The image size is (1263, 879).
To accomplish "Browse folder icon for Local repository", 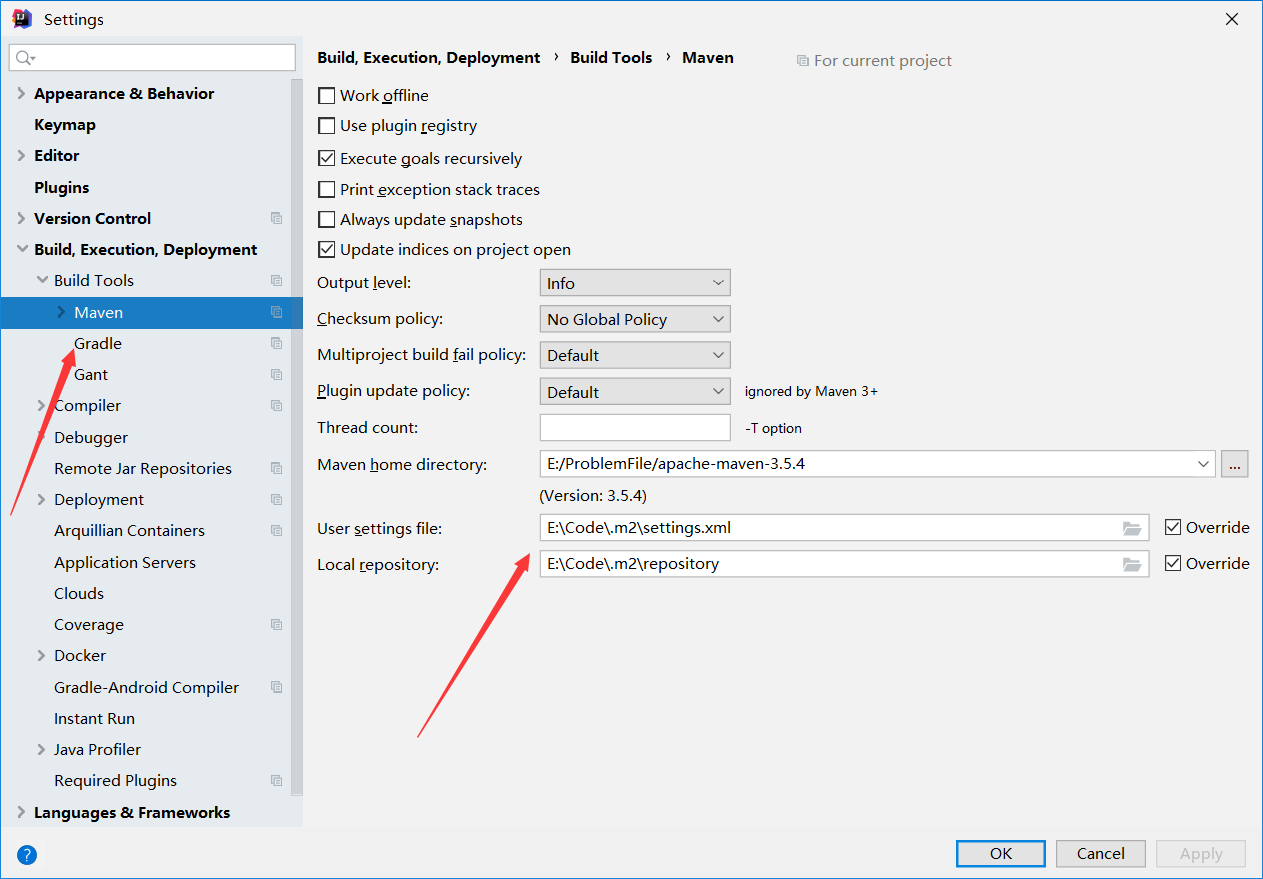I will click(1132, 564).
